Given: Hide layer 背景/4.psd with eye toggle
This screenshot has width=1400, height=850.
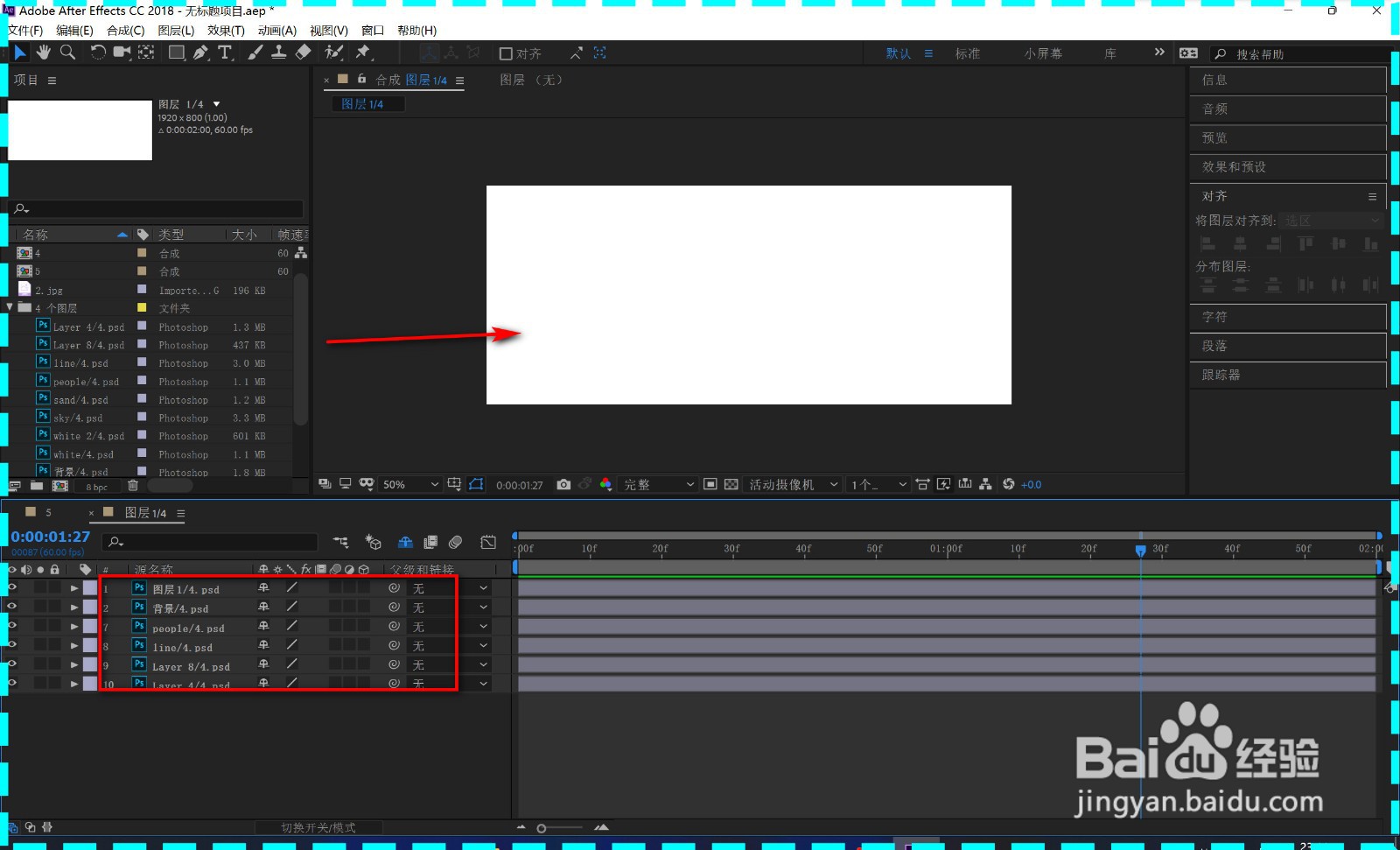Looking at the screenshot, I should point(12,607).
